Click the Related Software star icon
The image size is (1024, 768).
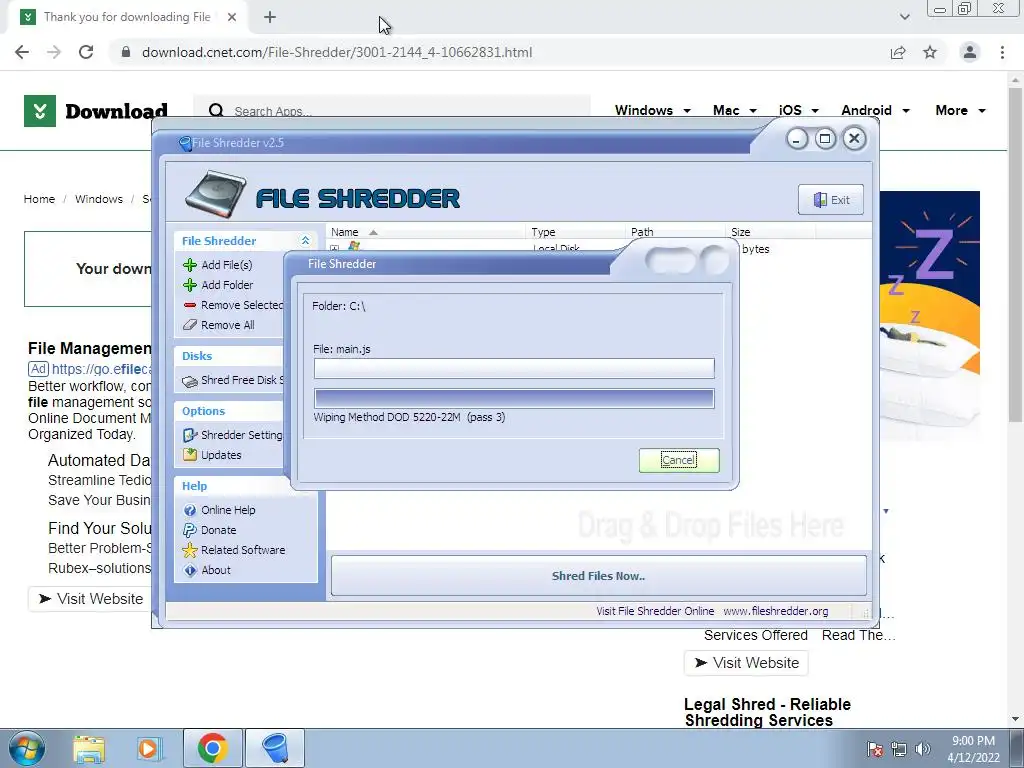[x=190, y=551]
